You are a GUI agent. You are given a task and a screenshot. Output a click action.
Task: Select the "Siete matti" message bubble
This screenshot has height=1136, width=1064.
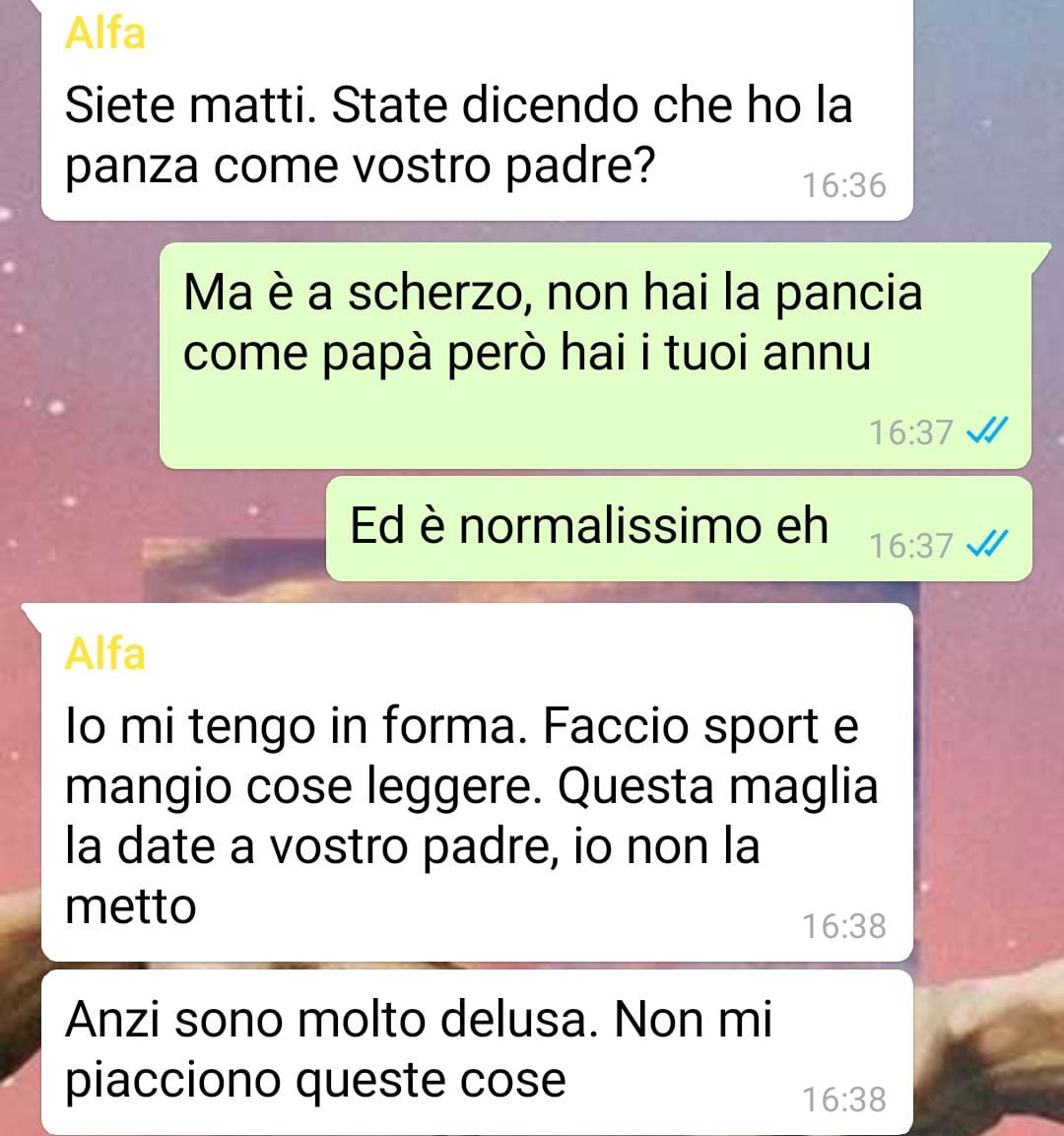[x=477, y=110]
